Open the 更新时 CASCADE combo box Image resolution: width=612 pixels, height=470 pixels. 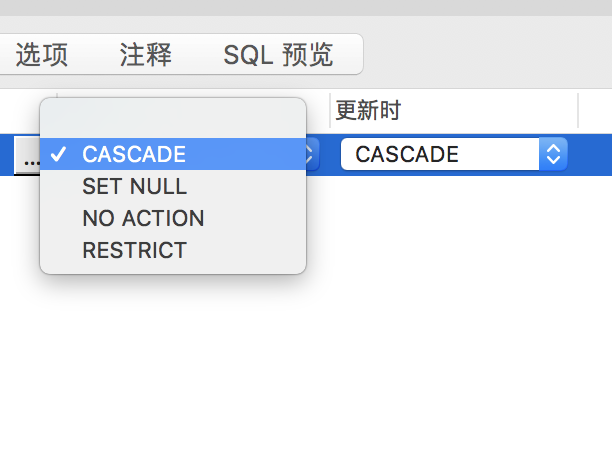(440, 154)
